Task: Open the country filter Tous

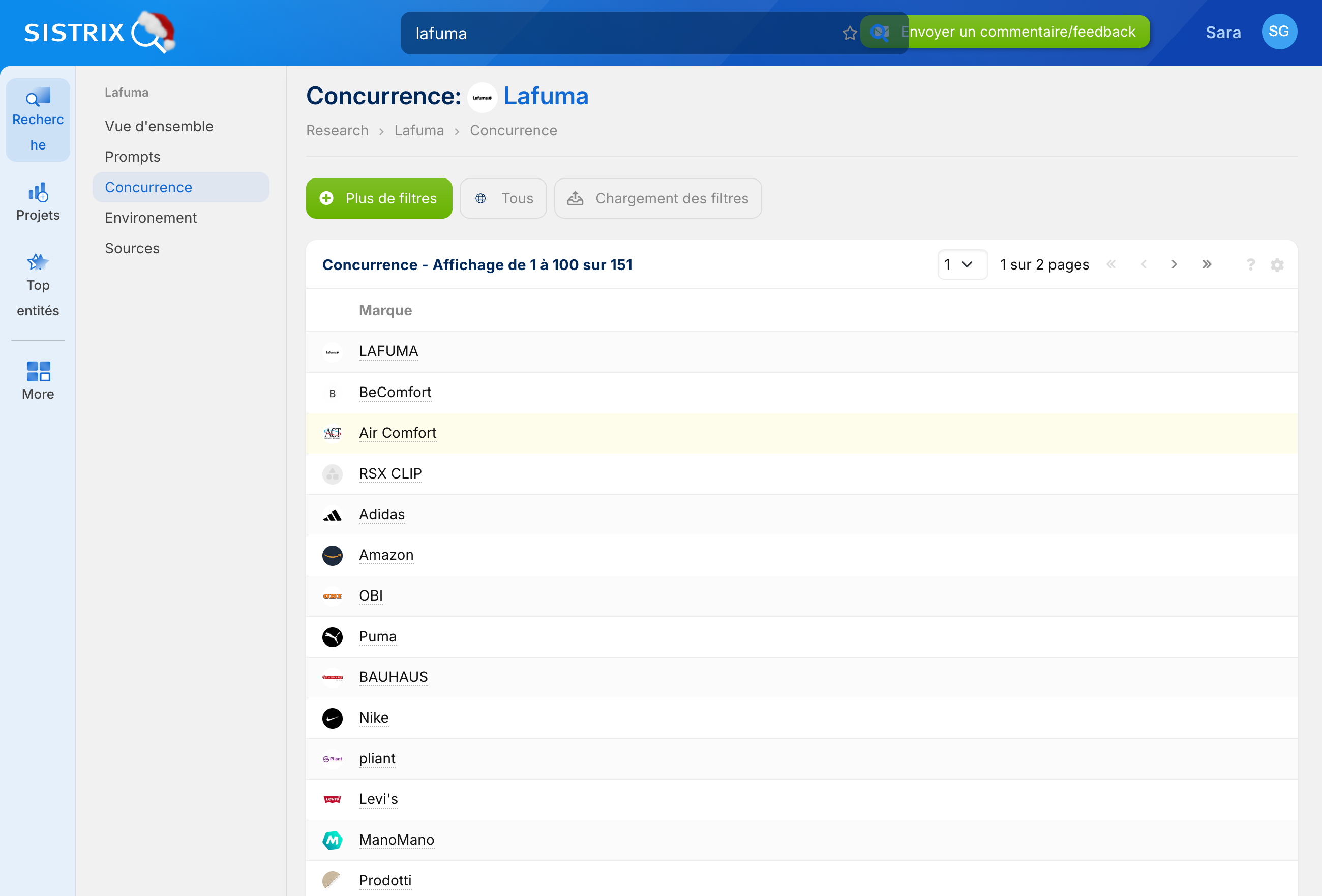Action: (x=503, y=198)
